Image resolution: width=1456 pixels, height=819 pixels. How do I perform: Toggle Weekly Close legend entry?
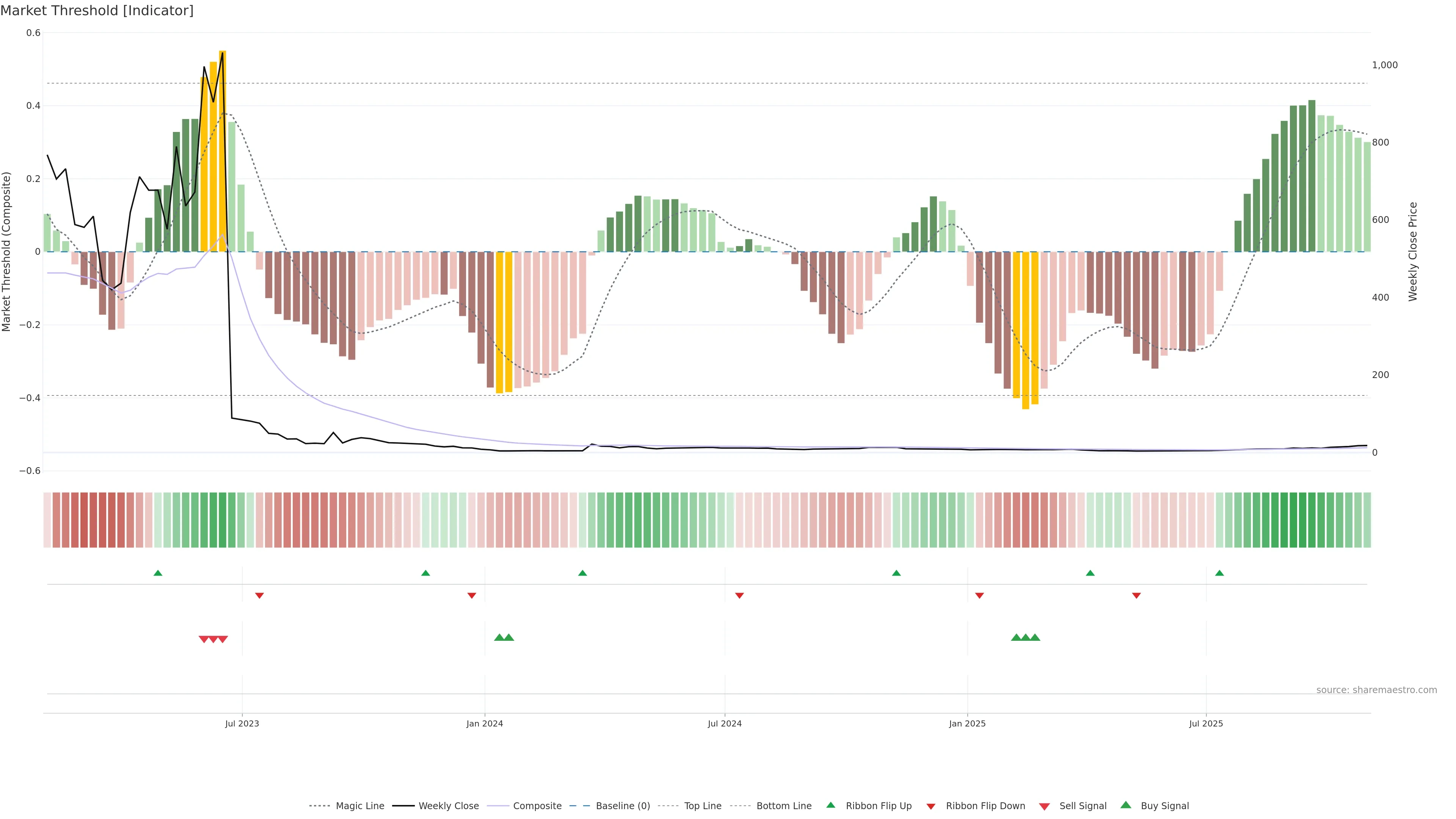pyautogui.click(x=448, y=806)
